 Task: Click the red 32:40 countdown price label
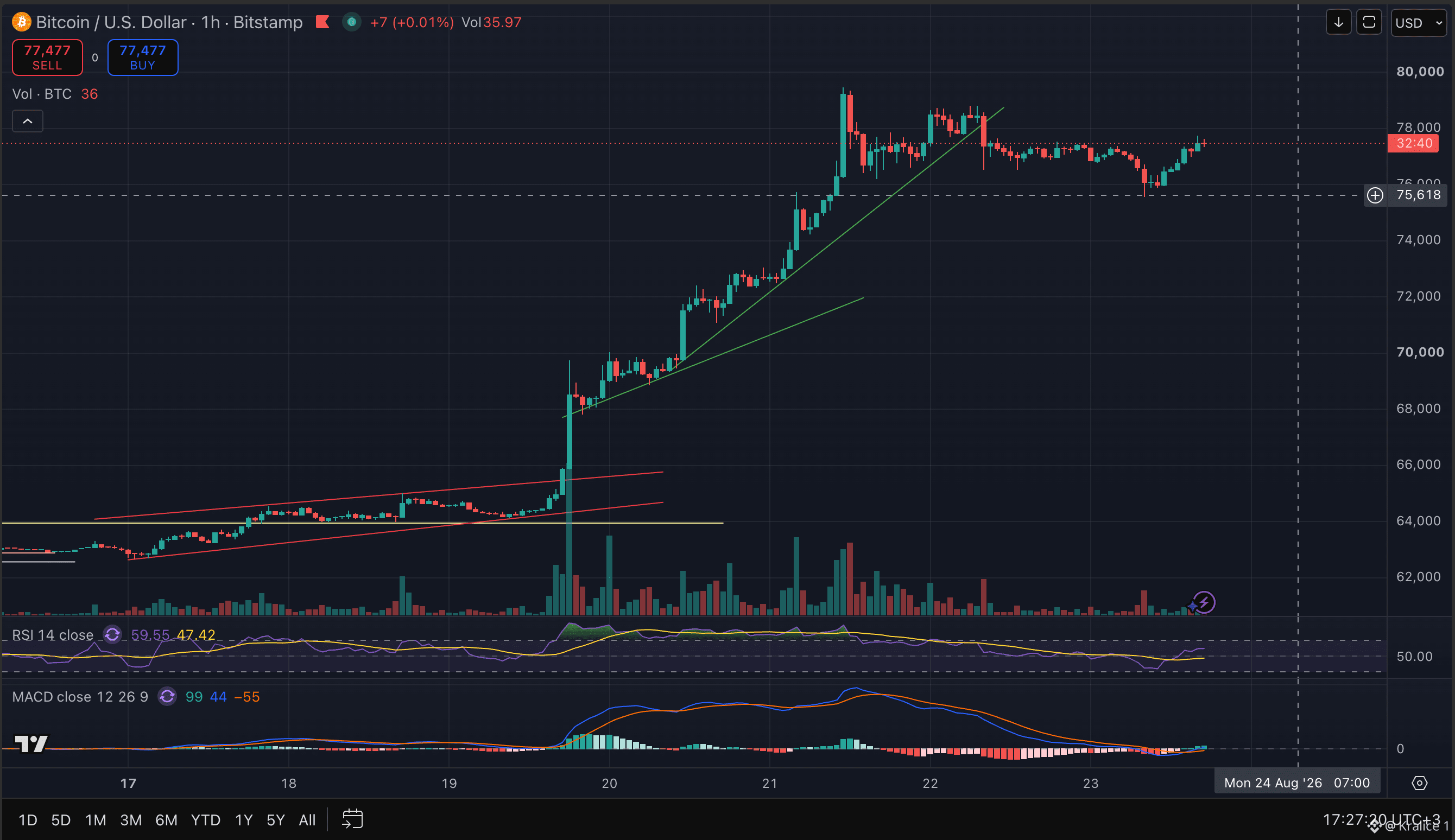tap(1413, 143)
